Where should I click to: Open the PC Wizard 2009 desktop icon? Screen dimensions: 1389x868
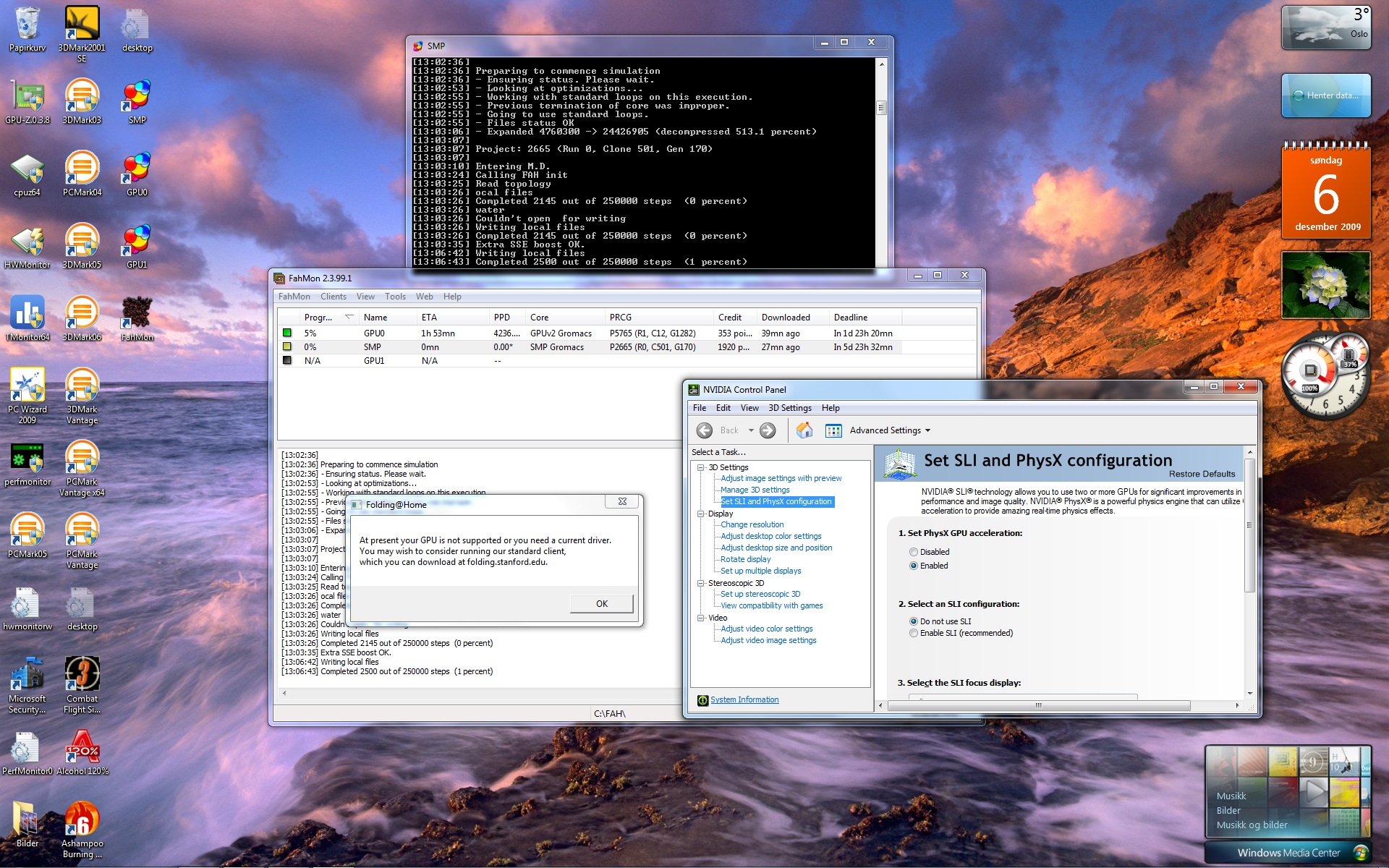(27, 396)
